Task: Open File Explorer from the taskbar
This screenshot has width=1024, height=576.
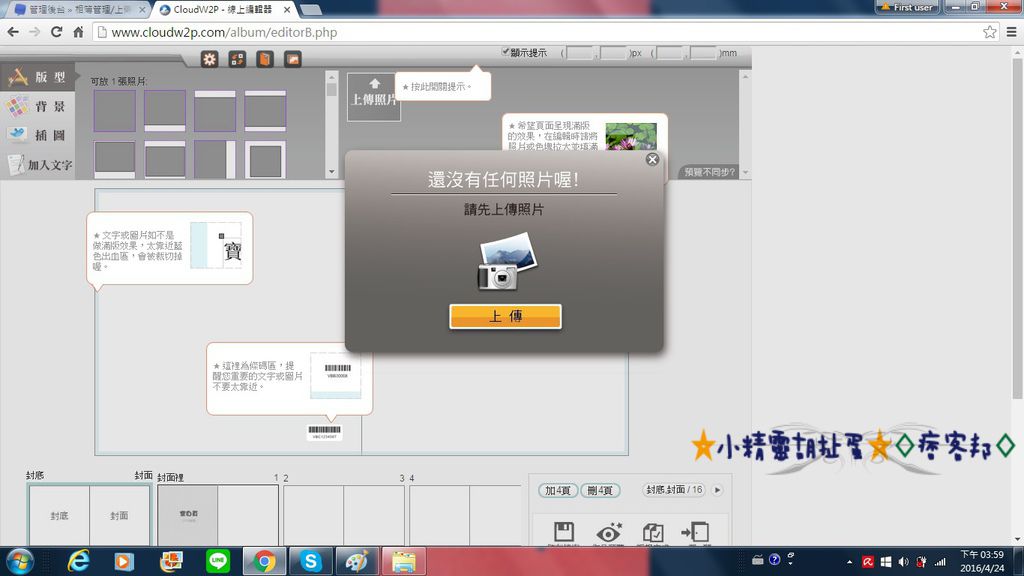Action: pos(404,562)
